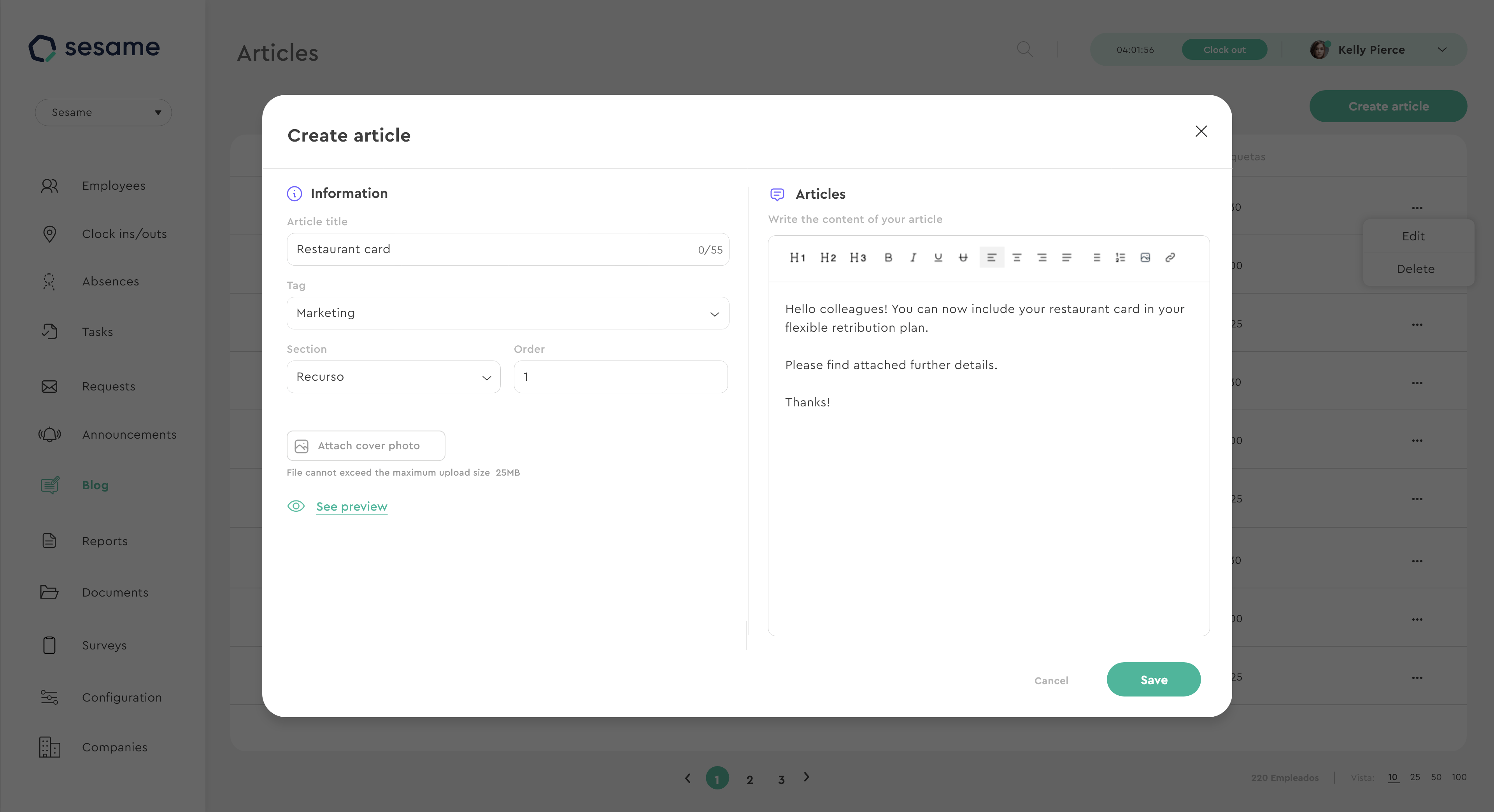Insert an image into the article content
1494x812 pixels.
tap(1145, 257)
